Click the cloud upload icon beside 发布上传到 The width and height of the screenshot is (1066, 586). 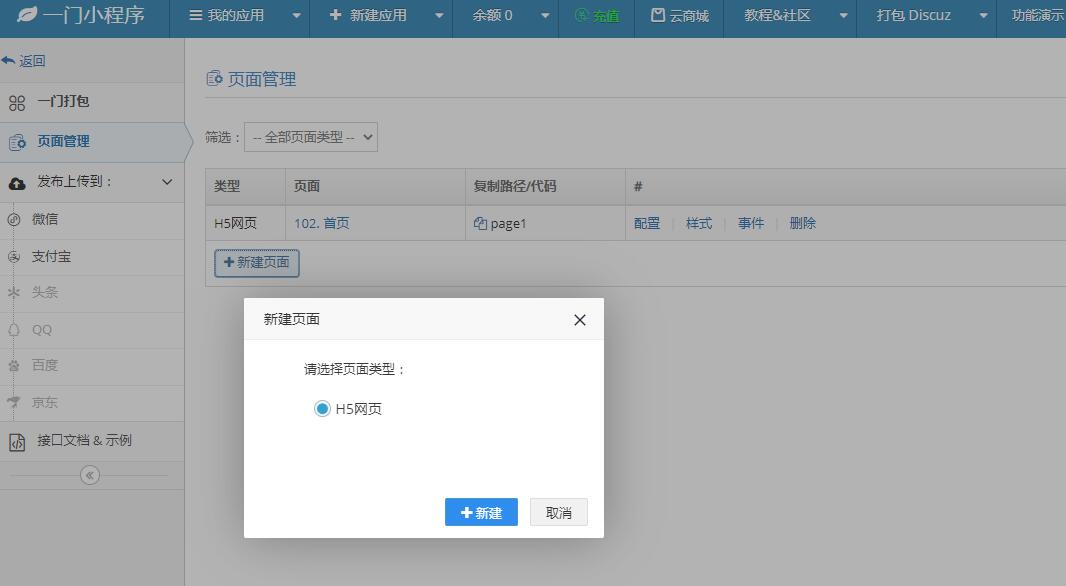[17, 183]
